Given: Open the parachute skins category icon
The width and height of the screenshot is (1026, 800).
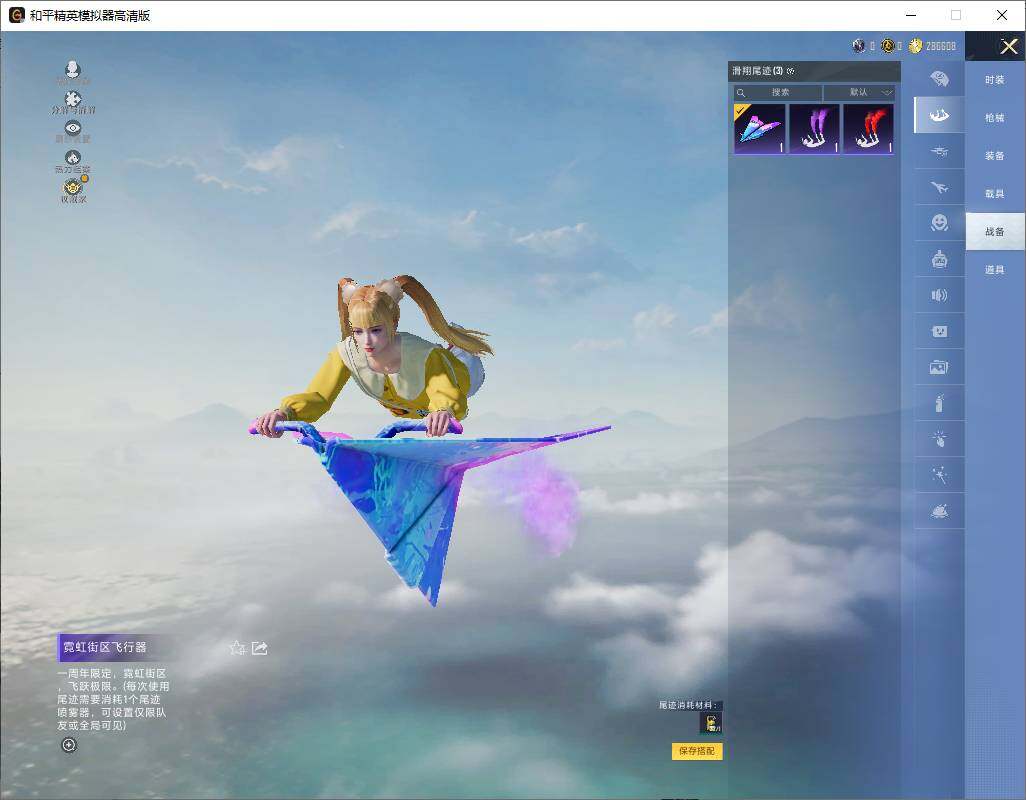Looking at the screenshot, I should (940, 79).
